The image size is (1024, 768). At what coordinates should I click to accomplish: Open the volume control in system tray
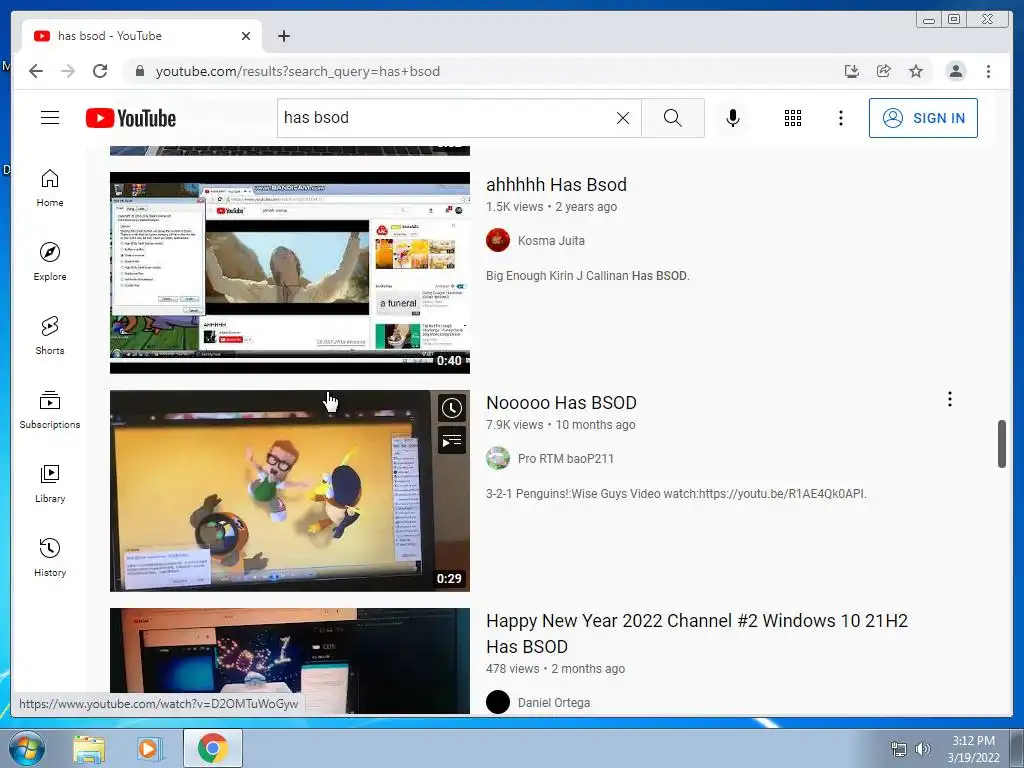point(923,749)
